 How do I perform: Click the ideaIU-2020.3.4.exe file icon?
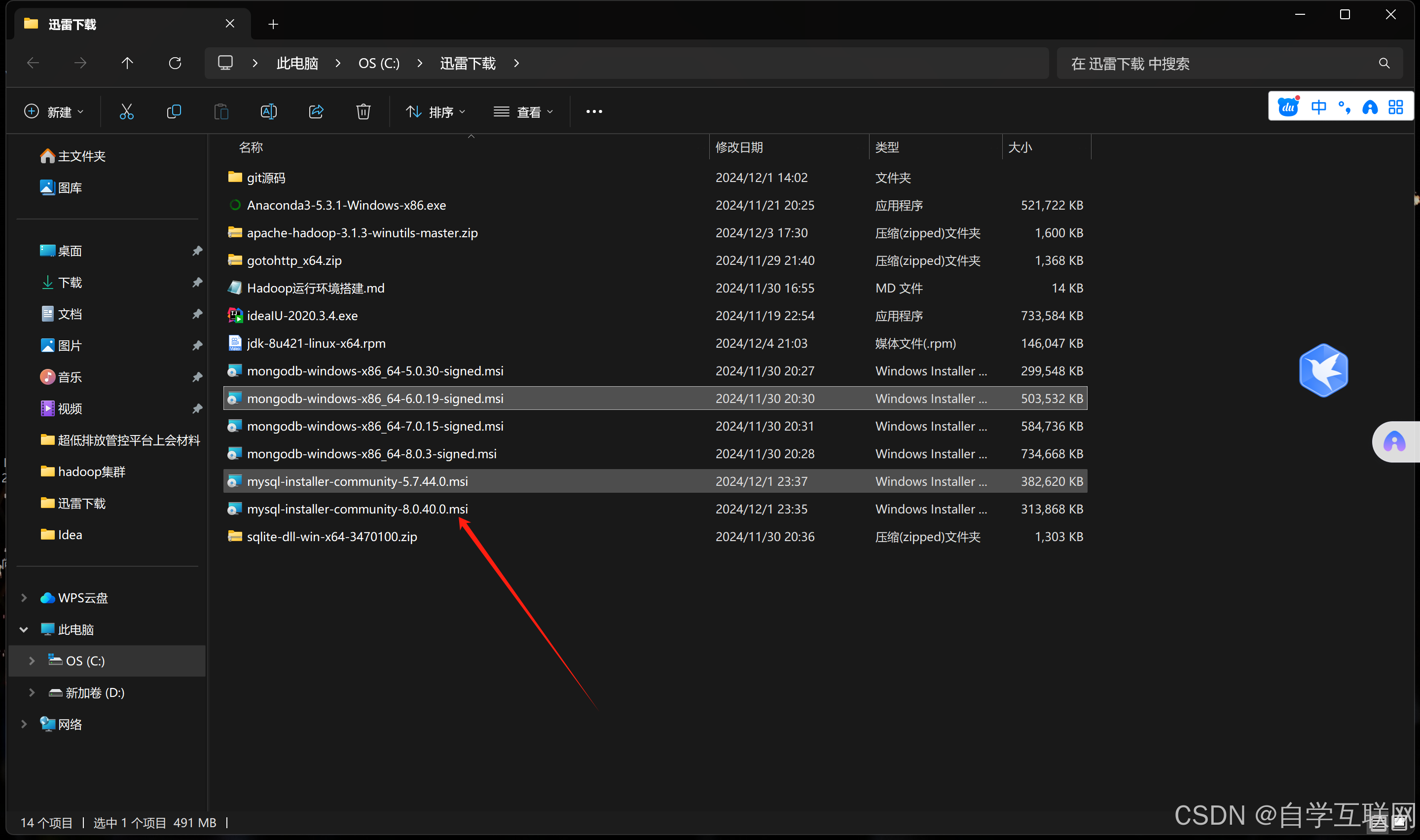(235, 315)
